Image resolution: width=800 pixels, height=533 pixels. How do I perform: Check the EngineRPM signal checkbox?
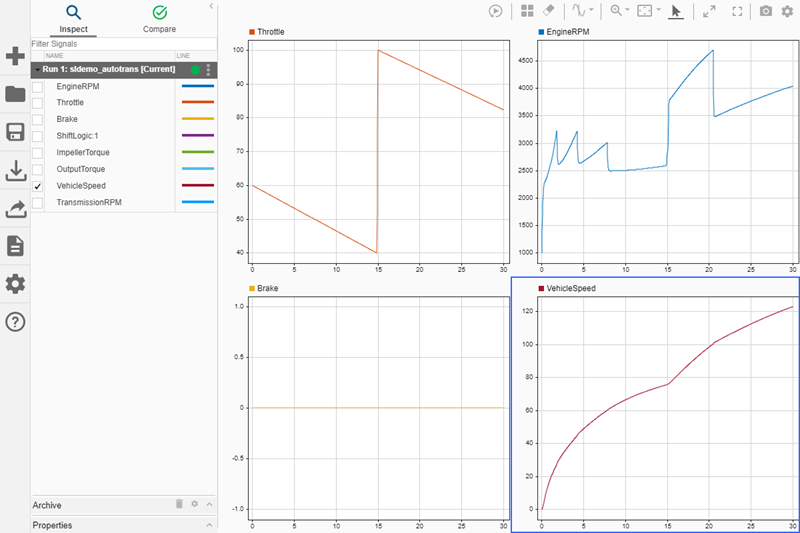click(x=38, y=87)
